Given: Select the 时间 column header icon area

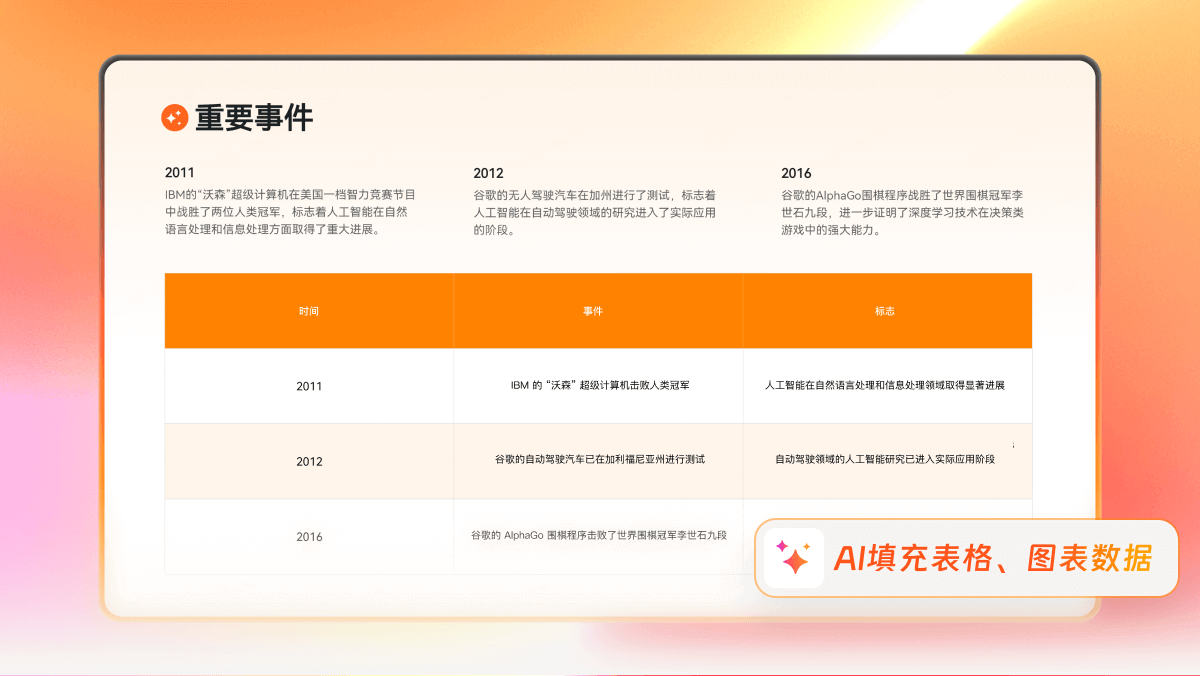Looking at the screenshot, I should 308,311.
